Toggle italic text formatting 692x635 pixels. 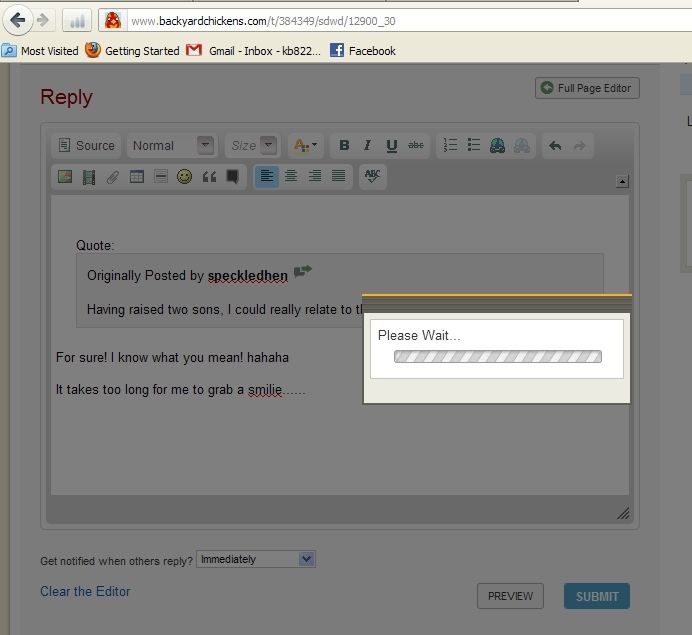coord(367,146)
